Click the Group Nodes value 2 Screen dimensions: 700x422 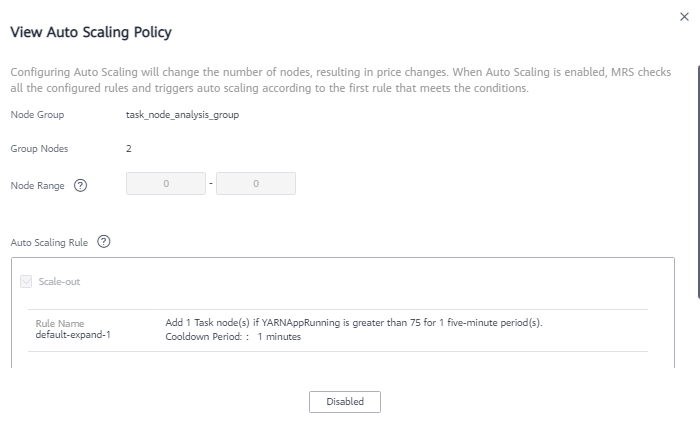click(x=129, y=149)
